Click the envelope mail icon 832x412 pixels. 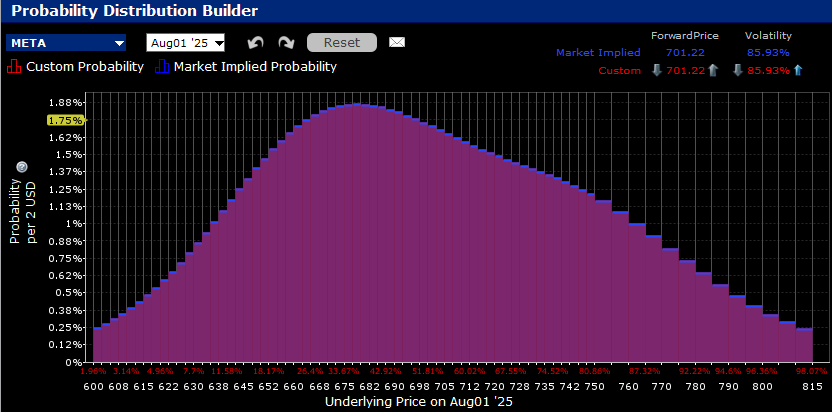pyautogui.click(x=397, y=43)
